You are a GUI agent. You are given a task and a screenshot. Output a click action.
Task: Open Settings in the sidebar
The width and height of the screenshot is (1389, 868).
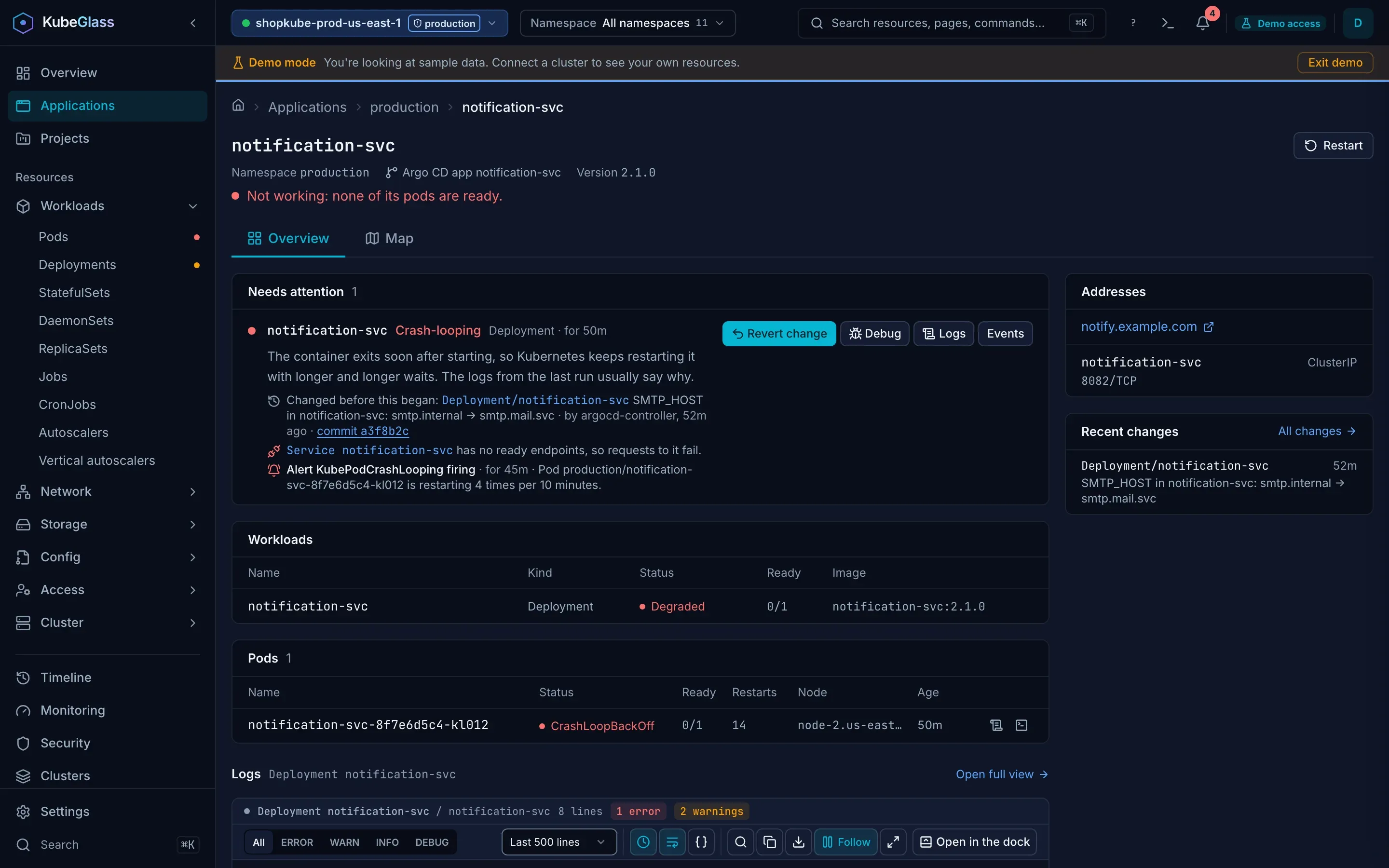click(108, 811)
